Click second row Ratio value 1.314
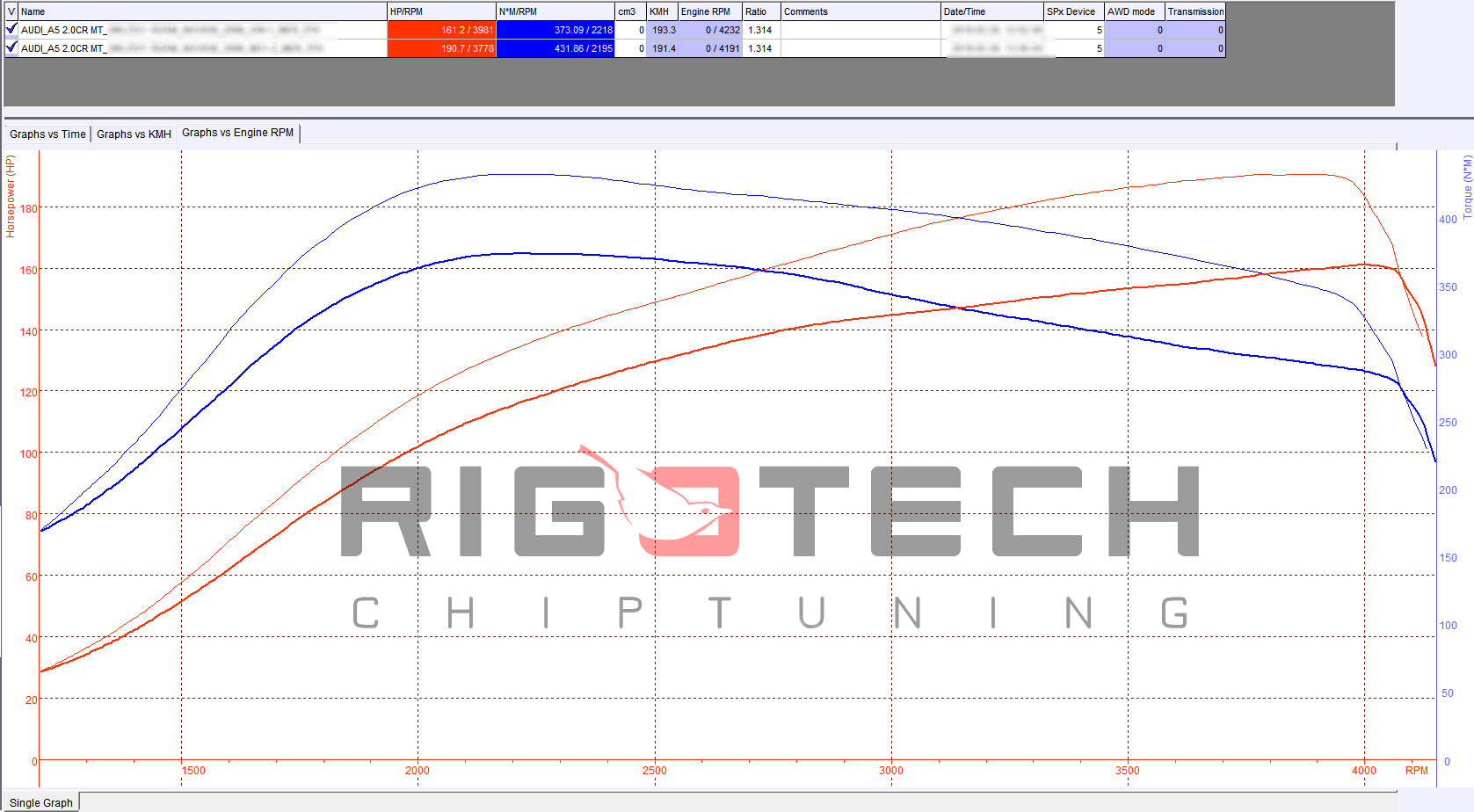The height and width of the screenshot is (812, 1474). (x=761, y=48)
